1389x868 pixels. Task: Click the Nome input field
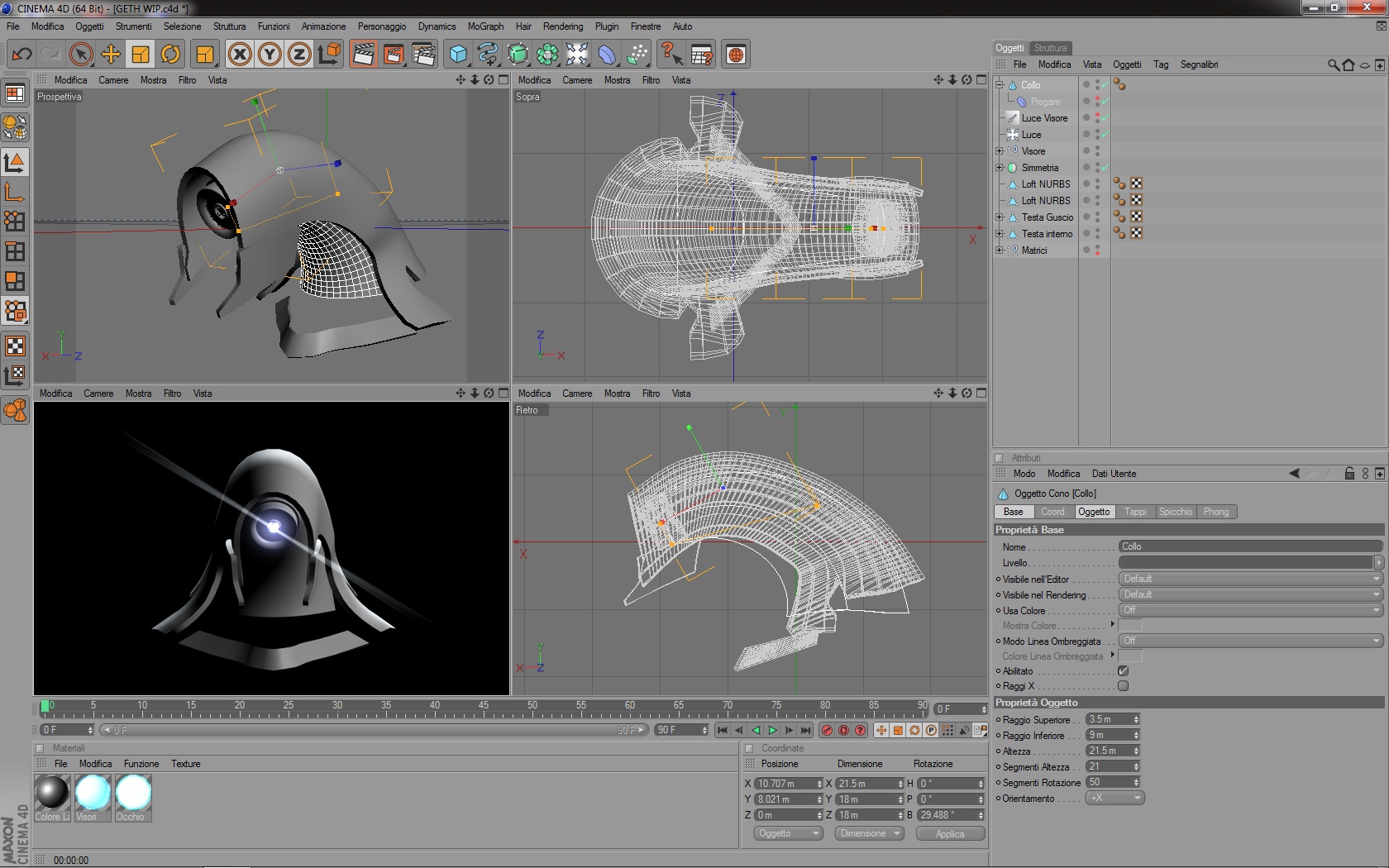tap(1250, 546)
